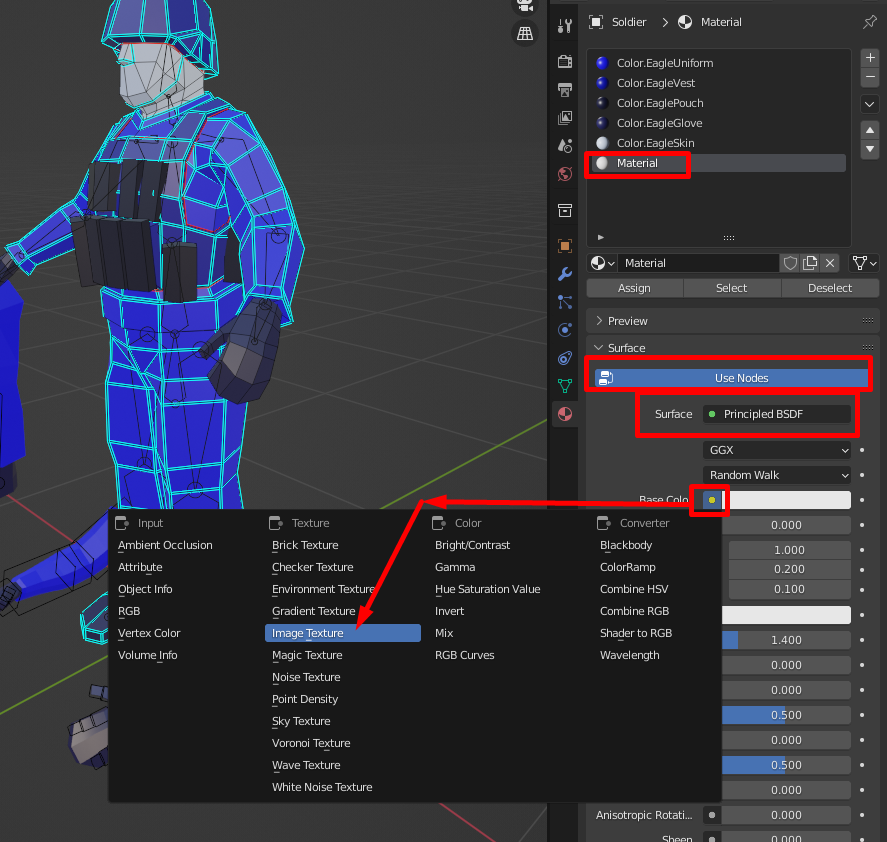Select the Color.EagleUniform material slot

(x=718, y=63)
